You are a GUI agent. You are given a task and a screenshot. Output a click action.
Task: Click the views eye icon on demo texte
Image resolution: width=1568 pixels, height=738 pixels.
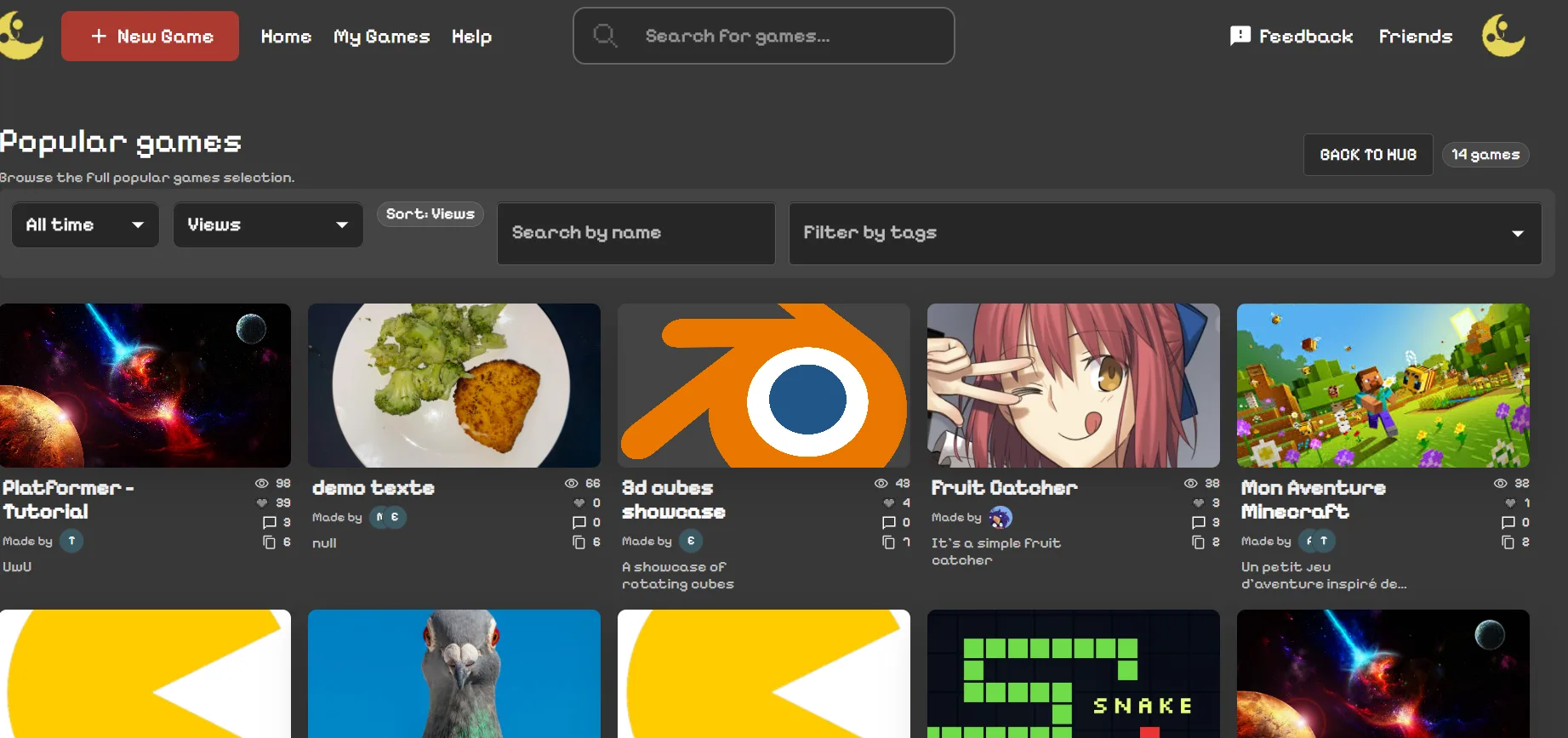point(571,483)
